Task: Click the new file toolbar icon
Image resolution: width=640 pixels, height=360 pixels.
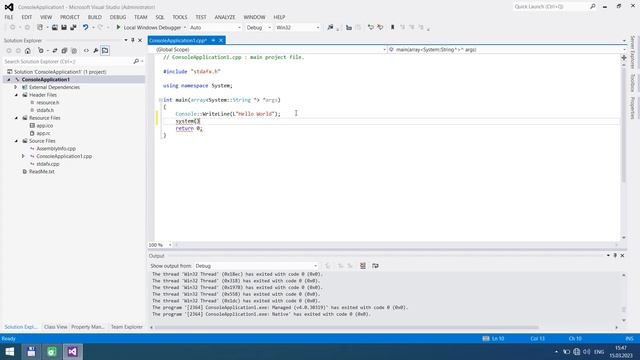Action: coord(40,27)
